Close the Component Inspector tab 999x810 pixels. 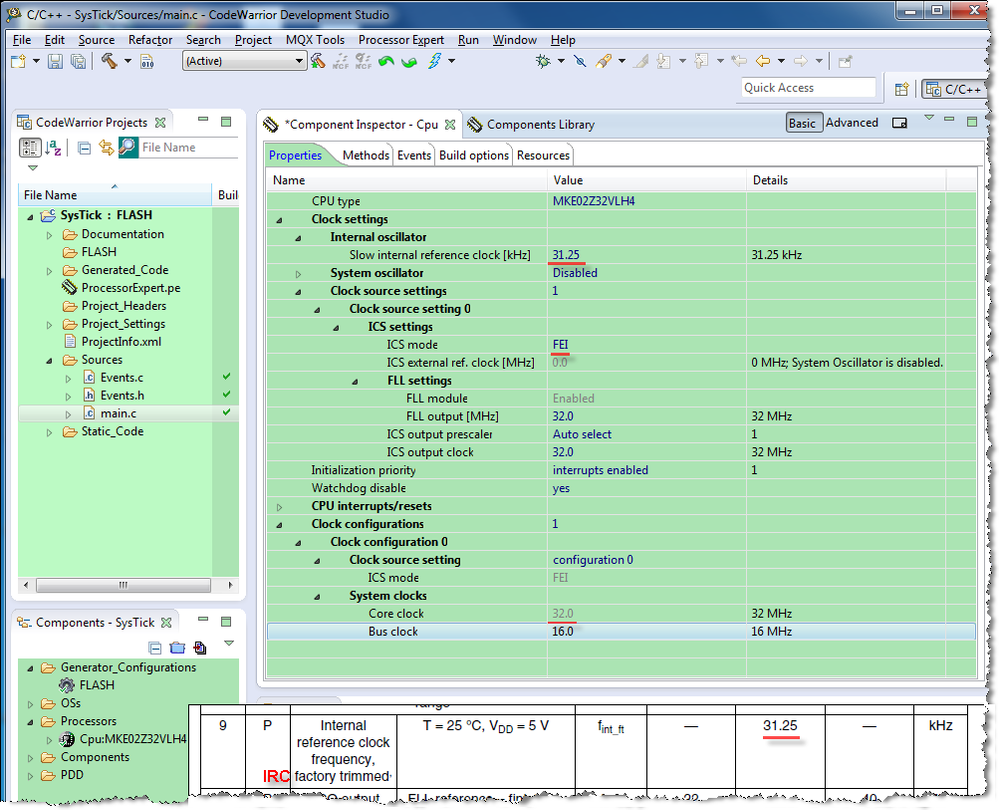coord(450,125)
